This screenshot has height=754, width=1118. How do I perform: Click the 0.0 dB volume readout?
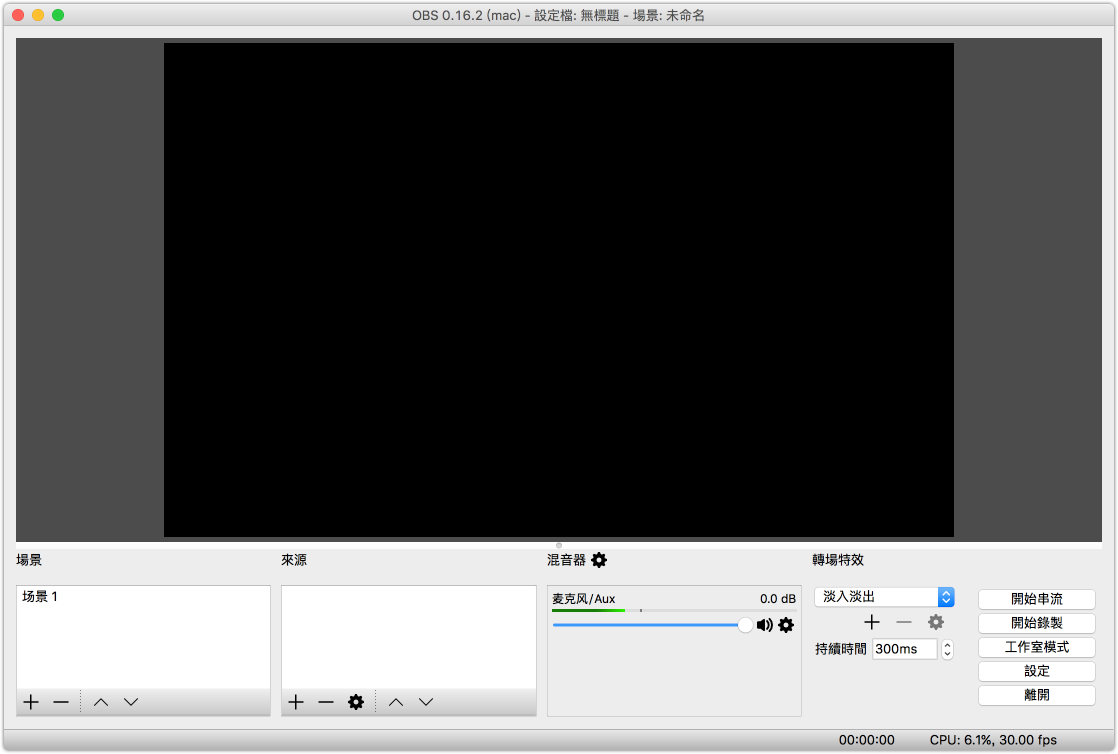[x=777, y=598]
